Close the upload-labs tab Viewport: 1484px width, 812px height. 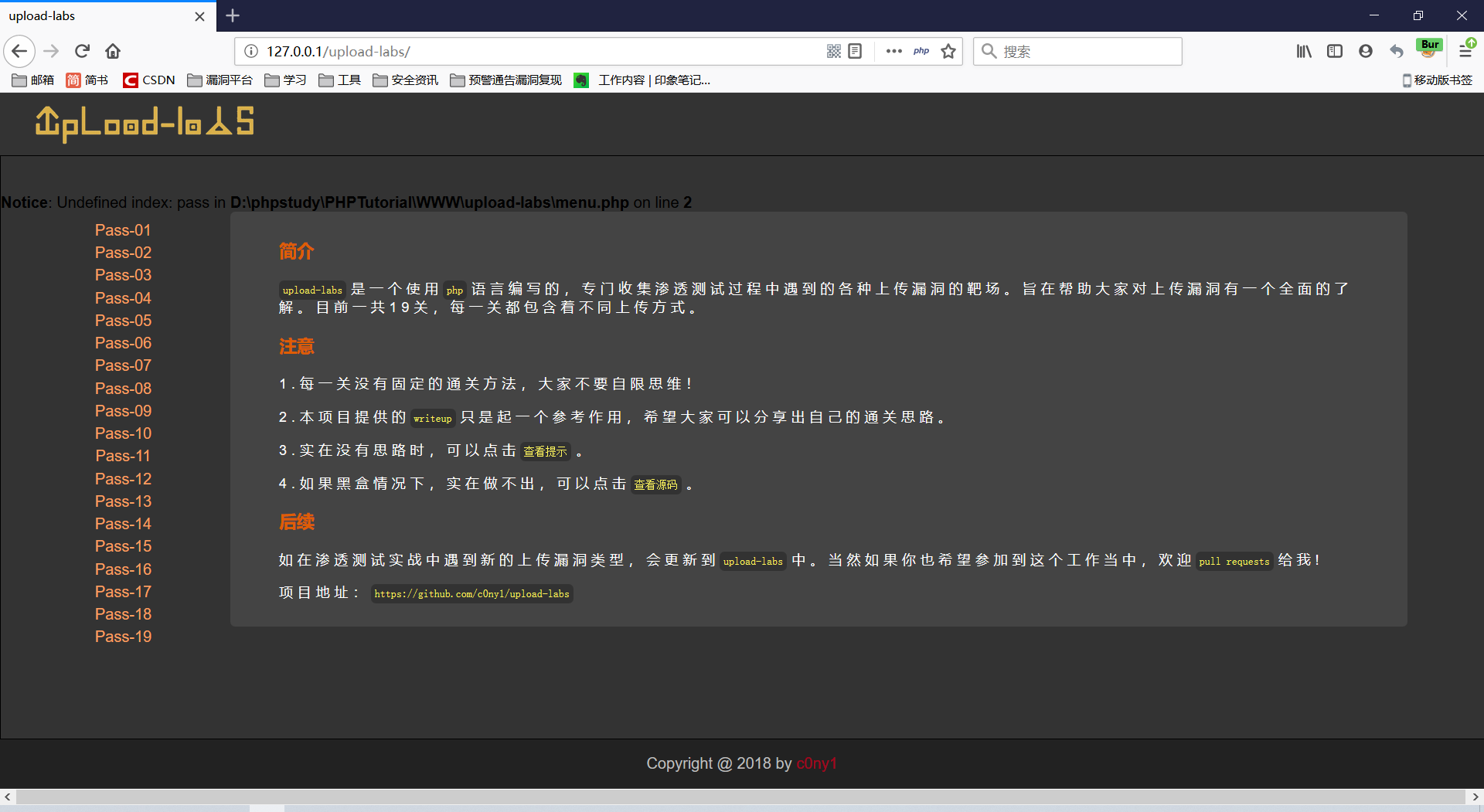pyautogui.click(x=199, y=16)
